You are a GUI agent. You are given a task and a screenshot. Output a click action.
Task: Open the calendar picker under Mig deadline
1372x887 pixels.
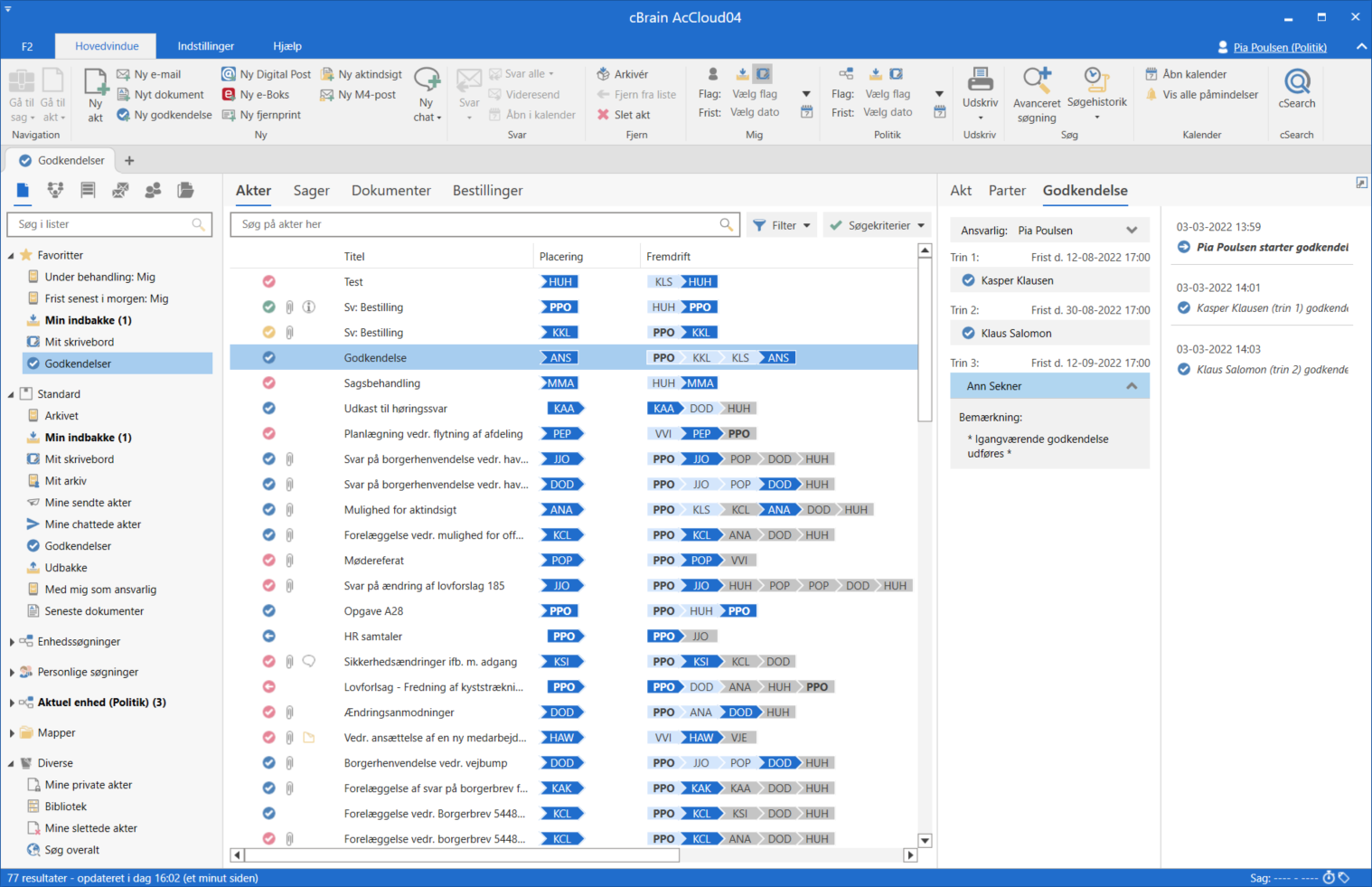coord(807,112)
